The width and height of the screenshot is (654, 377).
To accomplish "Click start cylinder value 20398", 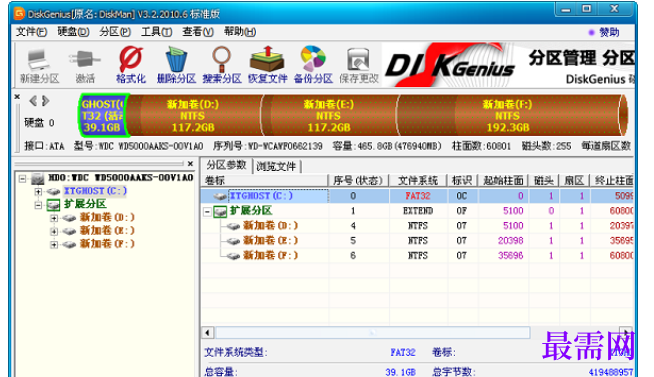I will [511, 241].
